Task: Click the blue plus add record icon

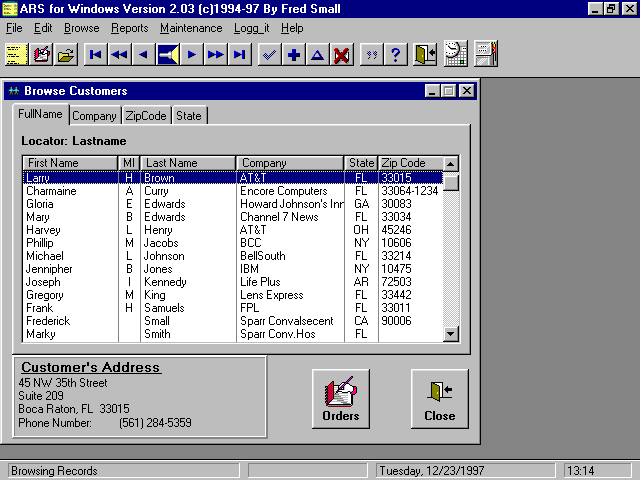Action: click(x=293, y=55)
